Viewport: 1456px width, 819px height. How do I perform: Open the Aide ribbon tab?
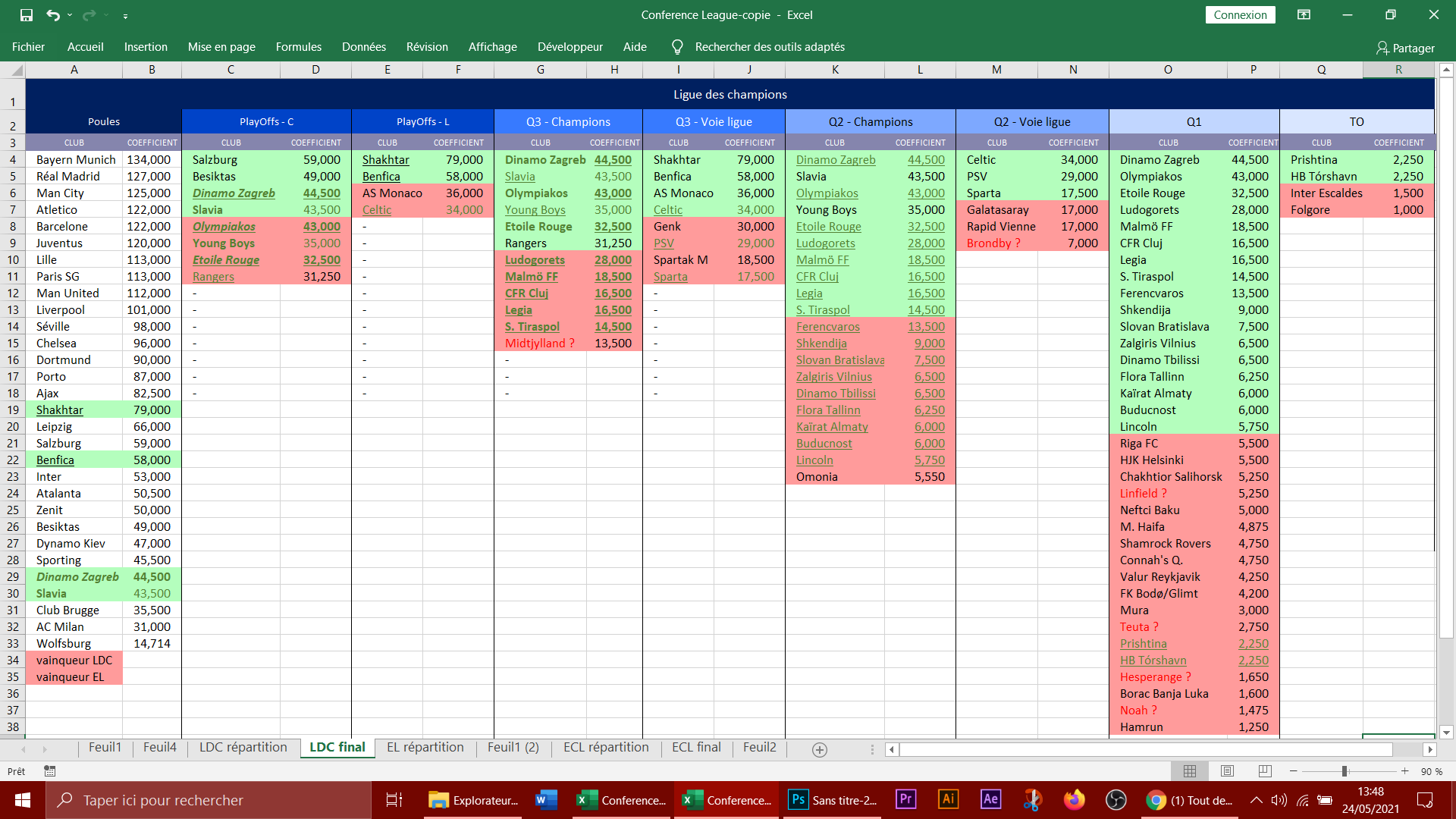[x=635, y=47]
